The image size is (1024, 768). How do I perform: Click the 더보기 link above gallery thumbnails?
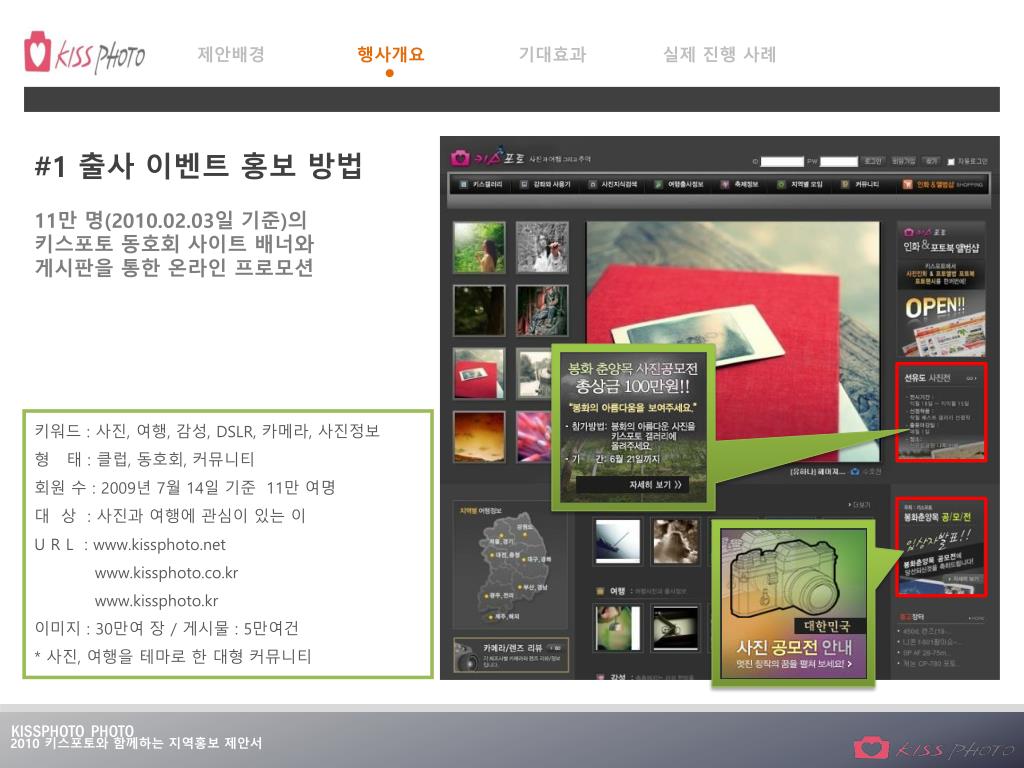coord(861,505)
